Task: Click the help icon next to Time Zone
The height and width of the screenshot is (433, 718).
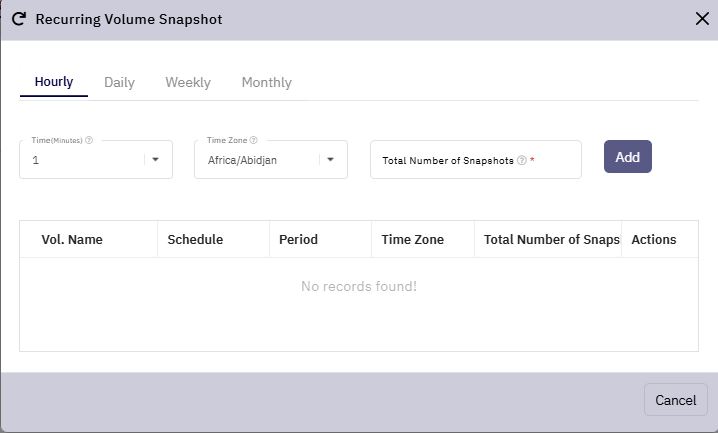Action: (253, 140)
